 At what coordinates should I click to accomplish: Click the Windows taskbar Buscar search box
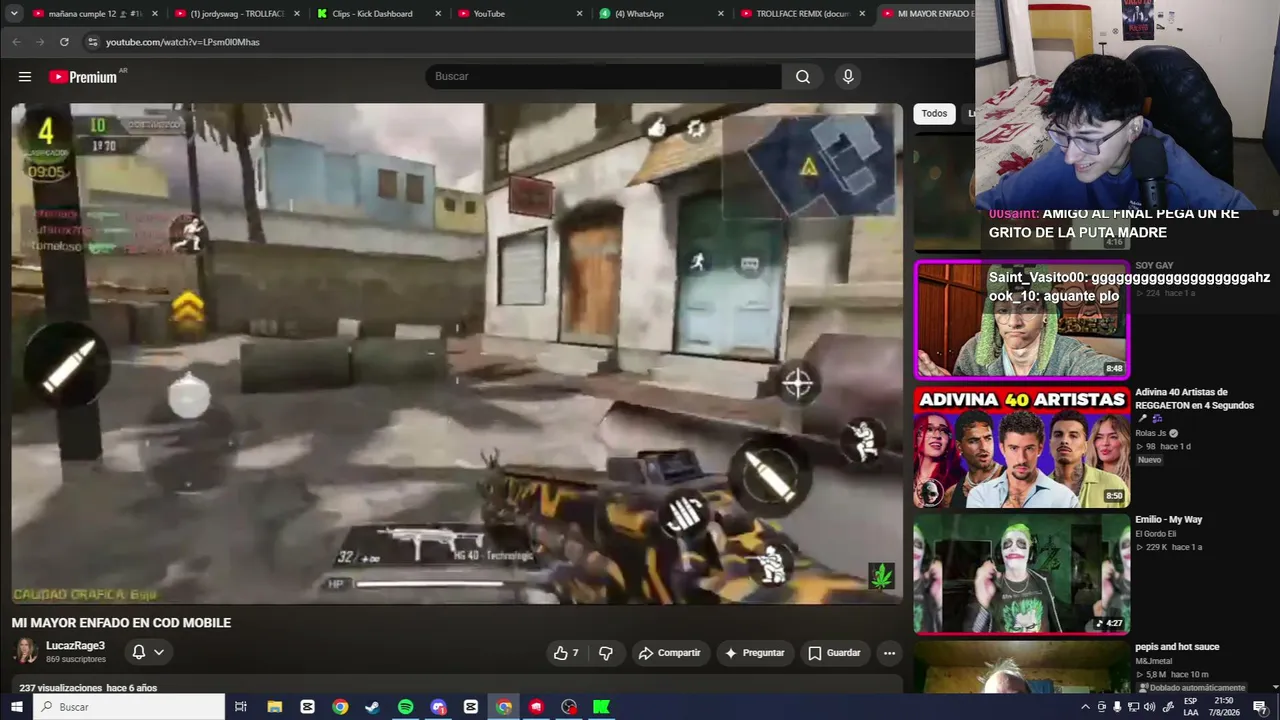[x=131, y=707]
